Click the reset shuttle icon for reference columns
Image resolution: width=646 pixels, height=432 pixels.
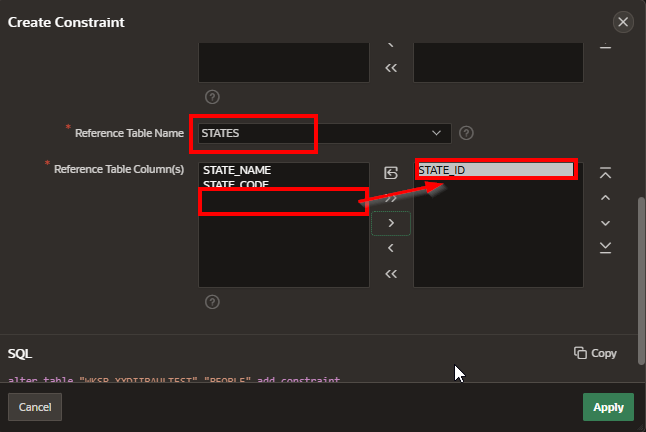point(391,173)
